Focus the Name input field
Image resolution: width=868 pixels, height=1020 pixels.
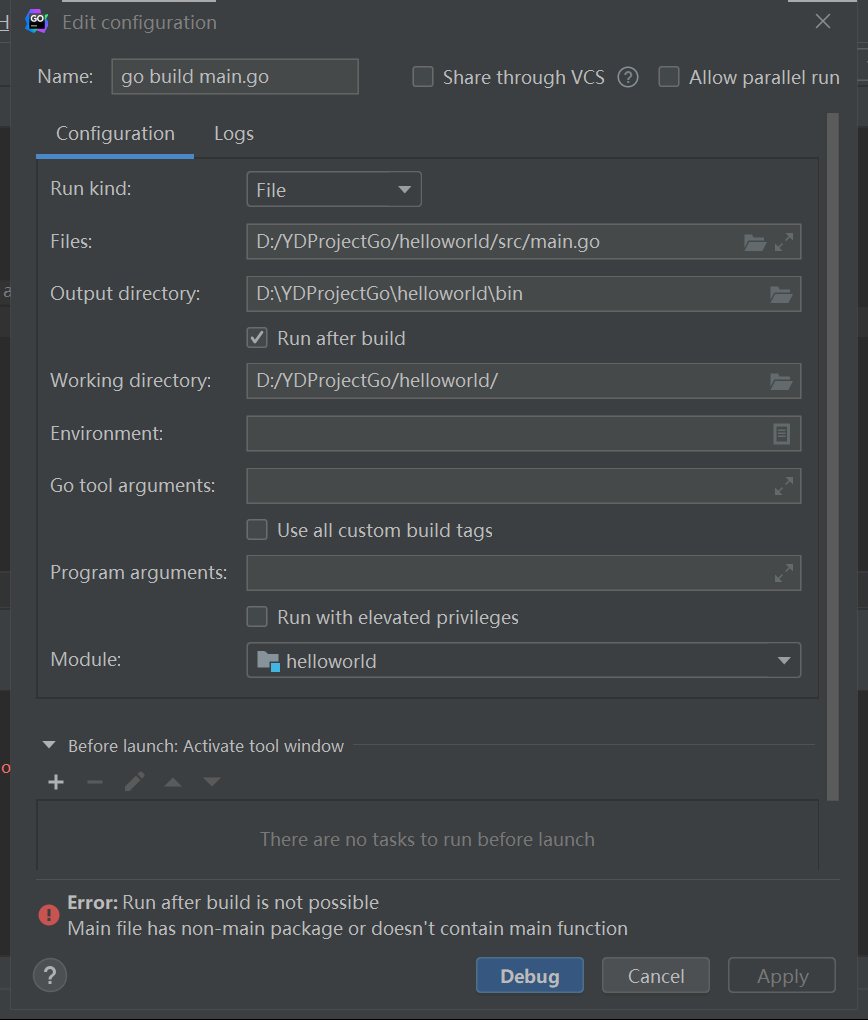pyautogui.click(x=235, y=77)
